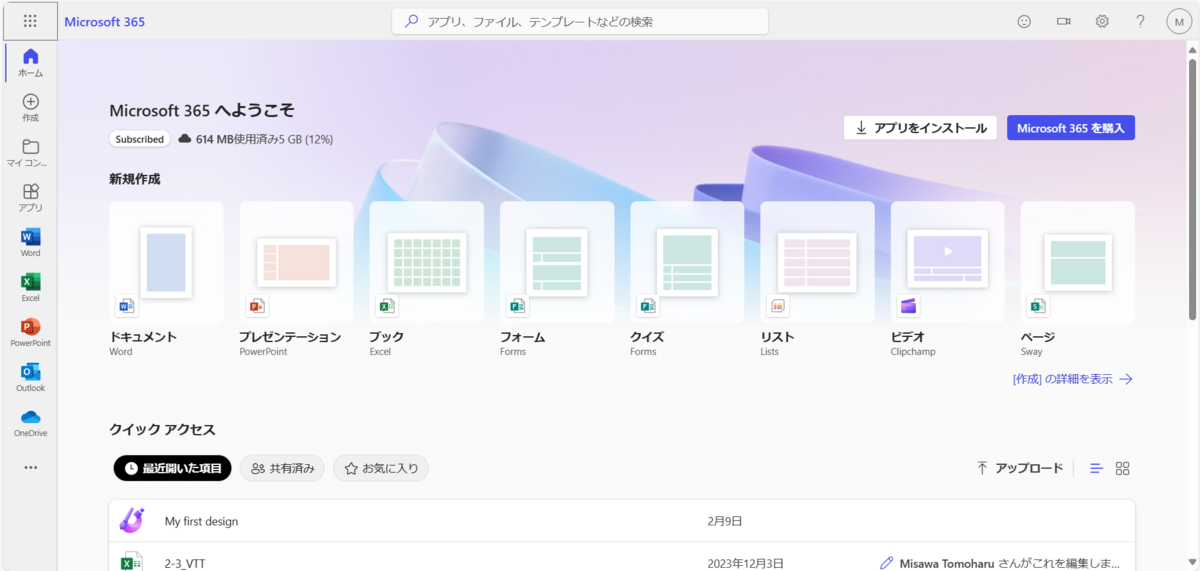Image resolution: width=1200 pixels, height=571 pixels.
Task: Open the Apps page in sidebar
Action: pyautogui.click(x=30, y=198)
